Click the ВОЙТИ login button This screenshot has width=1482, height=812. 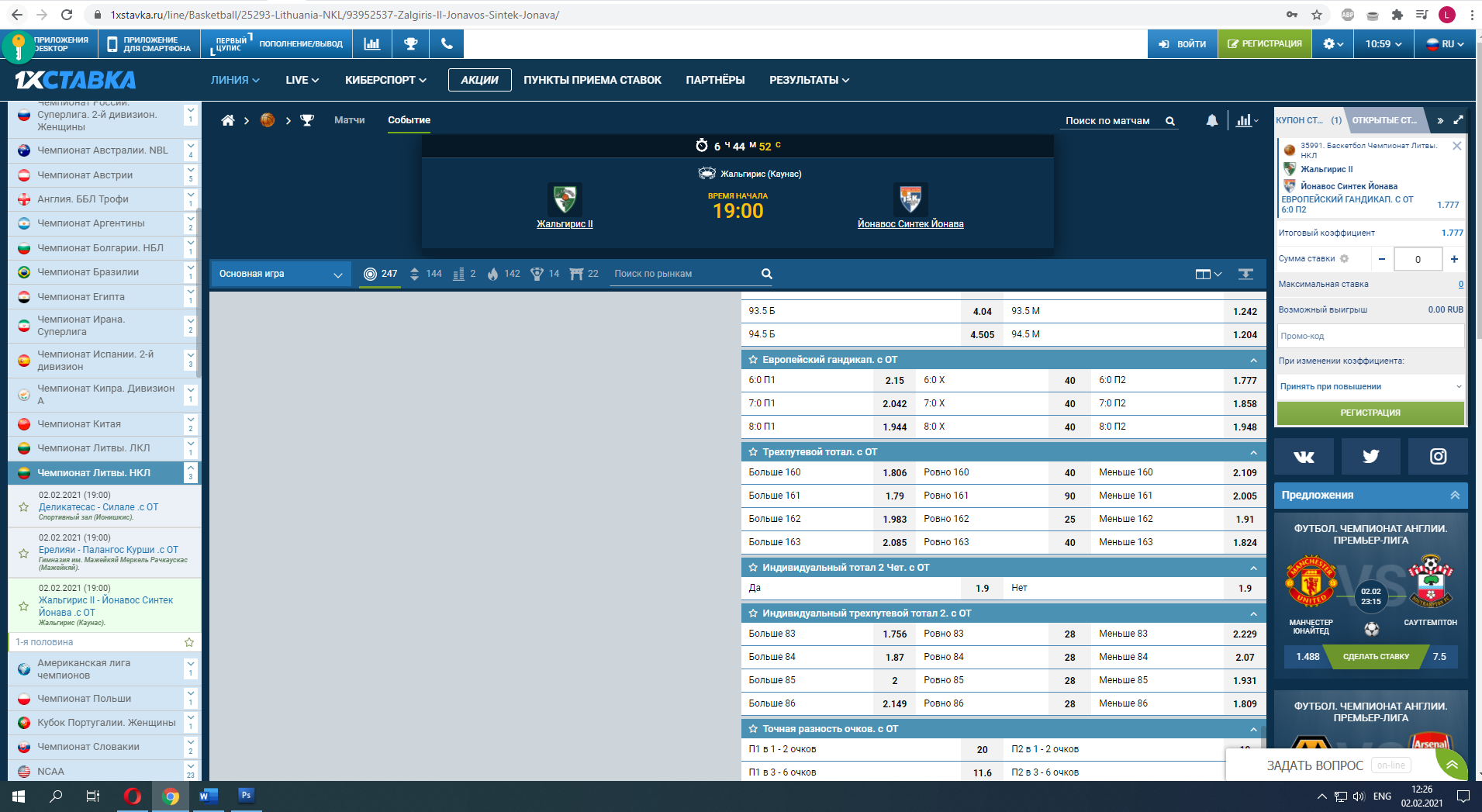pos(1183,44)
